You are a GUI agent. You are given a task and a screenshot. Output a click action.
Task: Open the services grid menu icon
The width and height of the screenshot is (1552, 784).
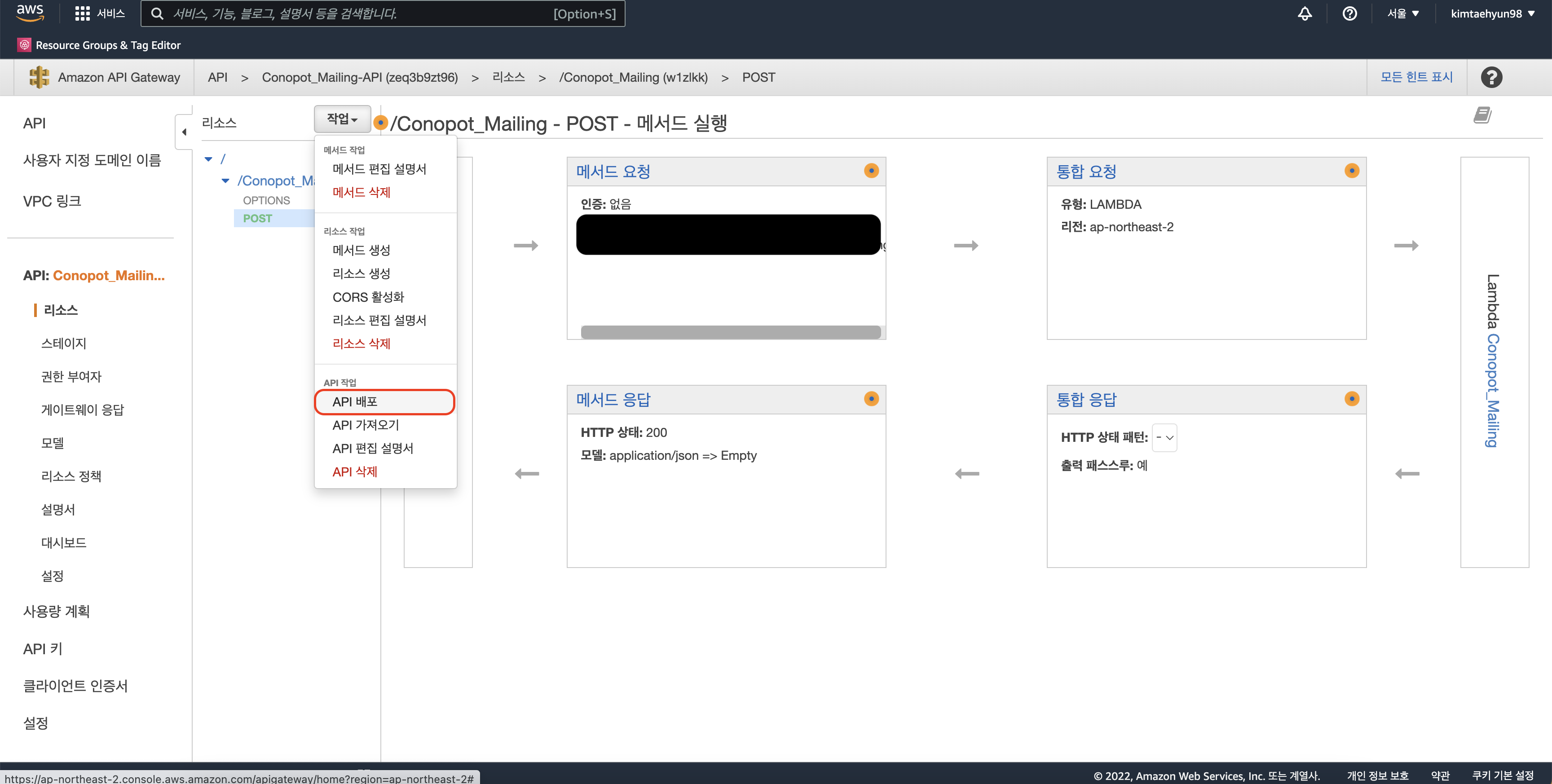point(82,13)
